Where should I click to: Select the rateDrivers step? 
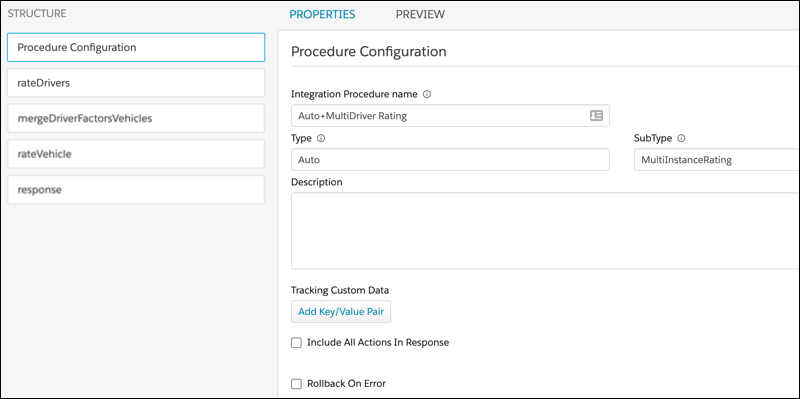(x=136, y=83)
